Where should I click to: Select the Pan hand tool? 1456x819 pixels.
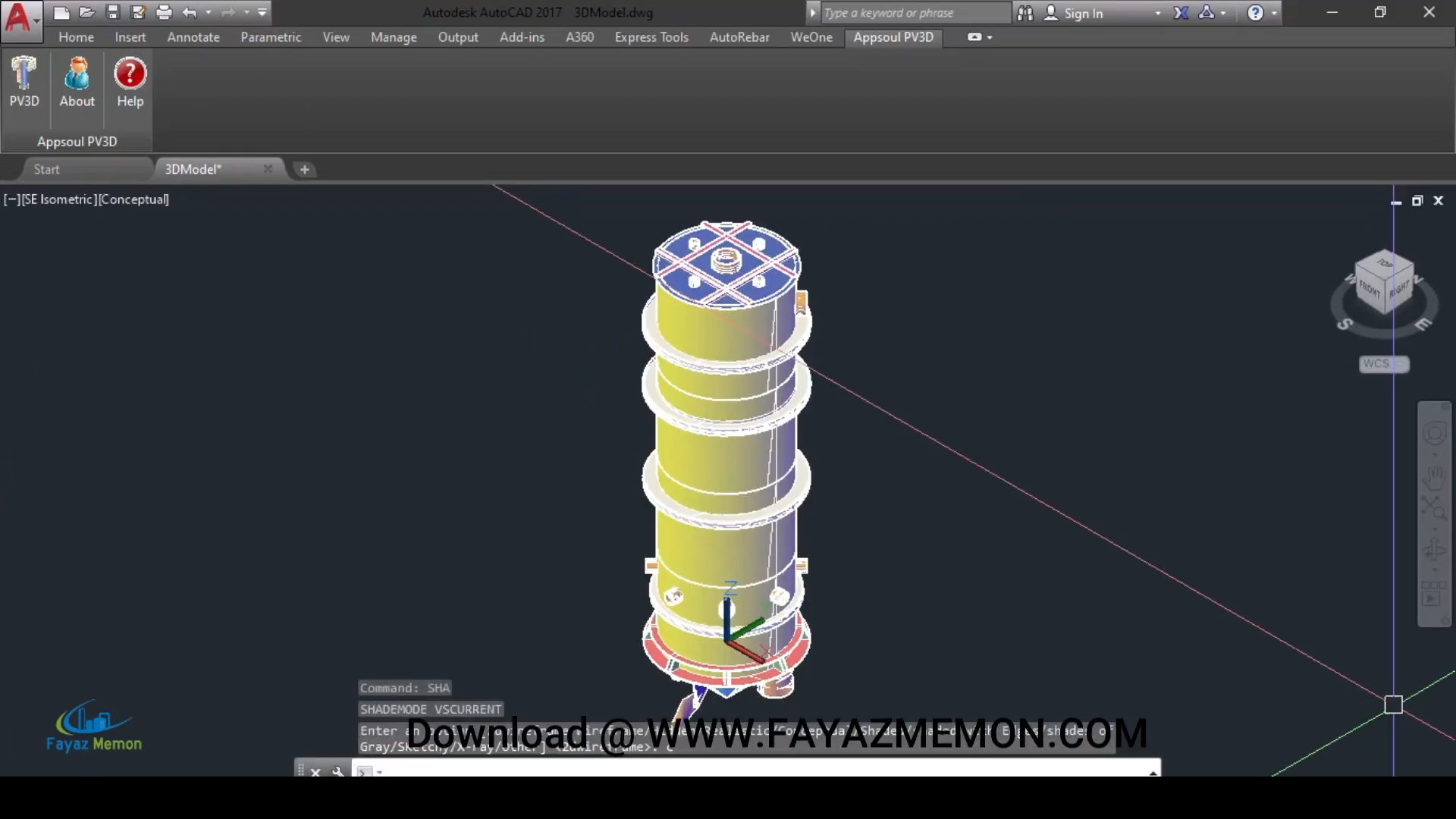1434,478
